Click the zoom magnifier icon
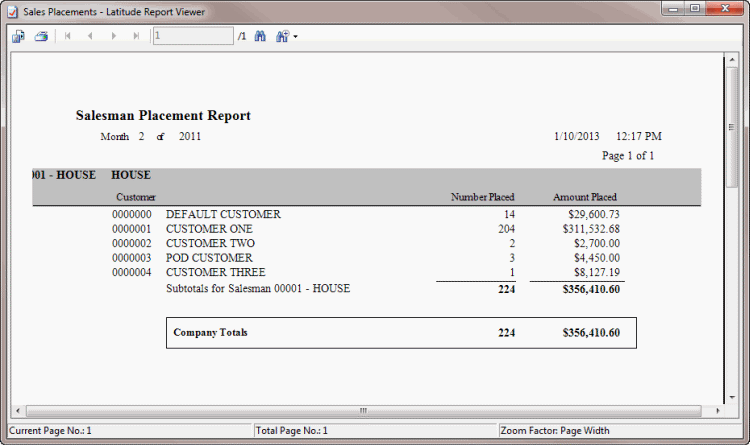 coord(282,36)
